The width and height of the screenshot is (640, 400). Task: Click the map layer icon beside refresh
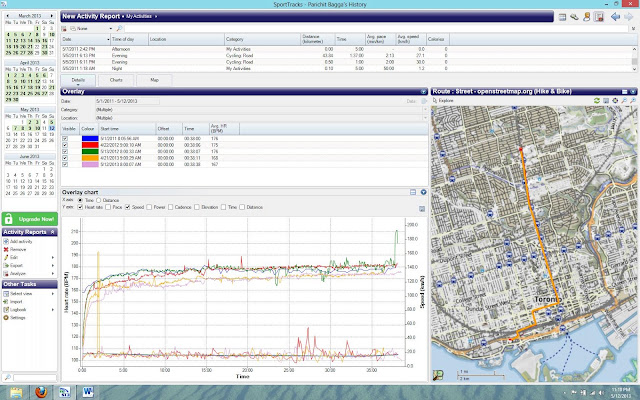[606, 100]
